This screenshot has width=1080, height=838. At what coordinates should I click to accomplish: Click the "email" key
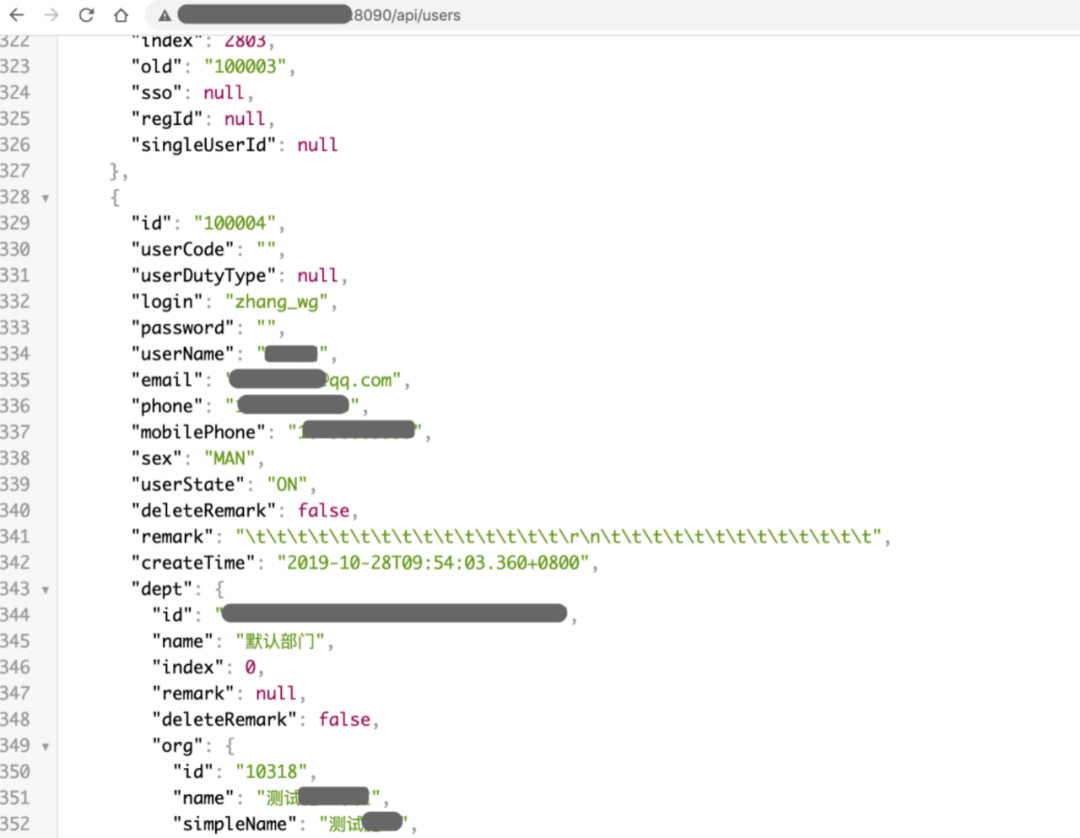(167, 380)
